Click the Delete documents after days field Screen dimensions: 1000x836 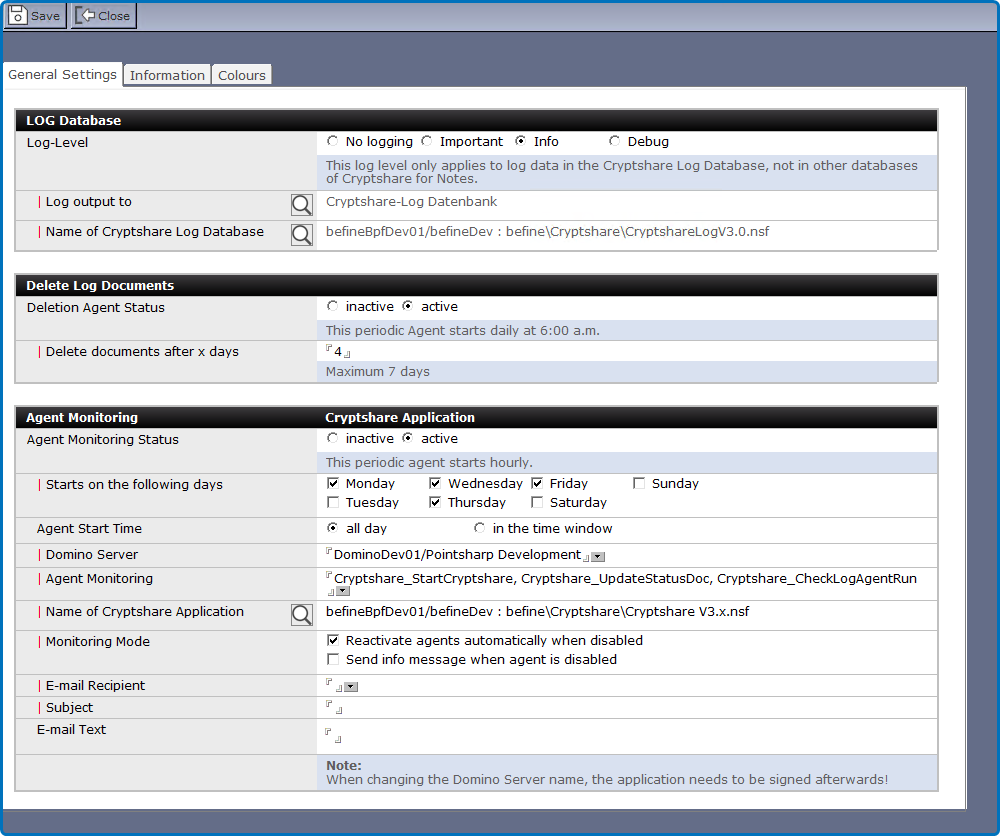(338, 352)
